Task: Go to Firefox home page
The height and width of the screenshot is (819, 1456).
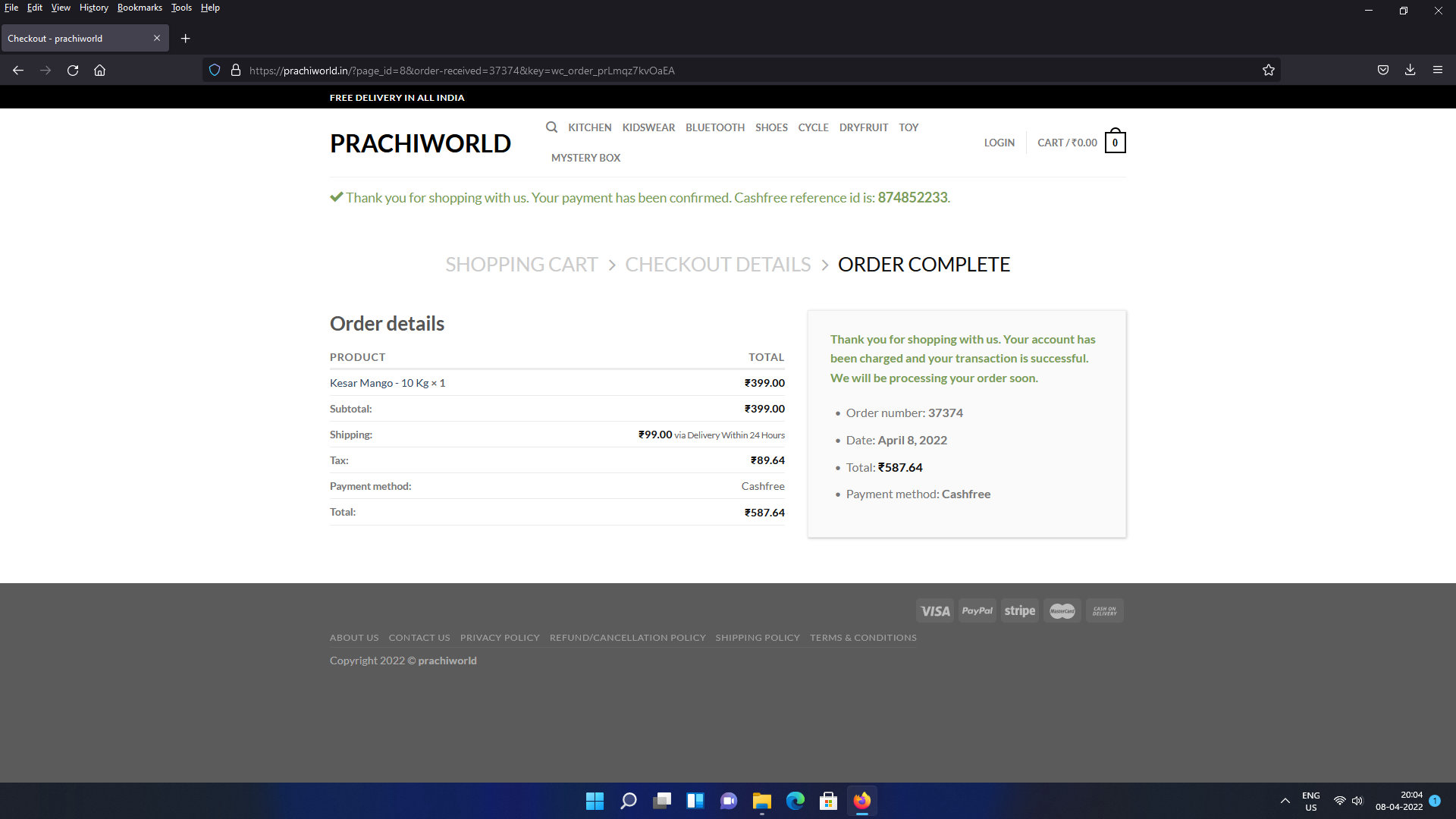Action: coord(99,71)
